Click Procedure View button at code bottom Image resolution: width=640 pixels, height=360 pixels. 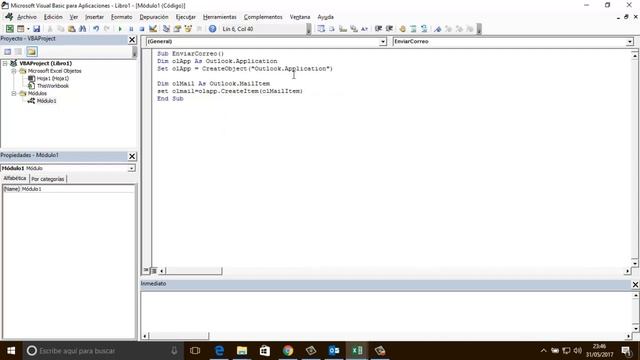pyautogui.click(x=146, y=270)
